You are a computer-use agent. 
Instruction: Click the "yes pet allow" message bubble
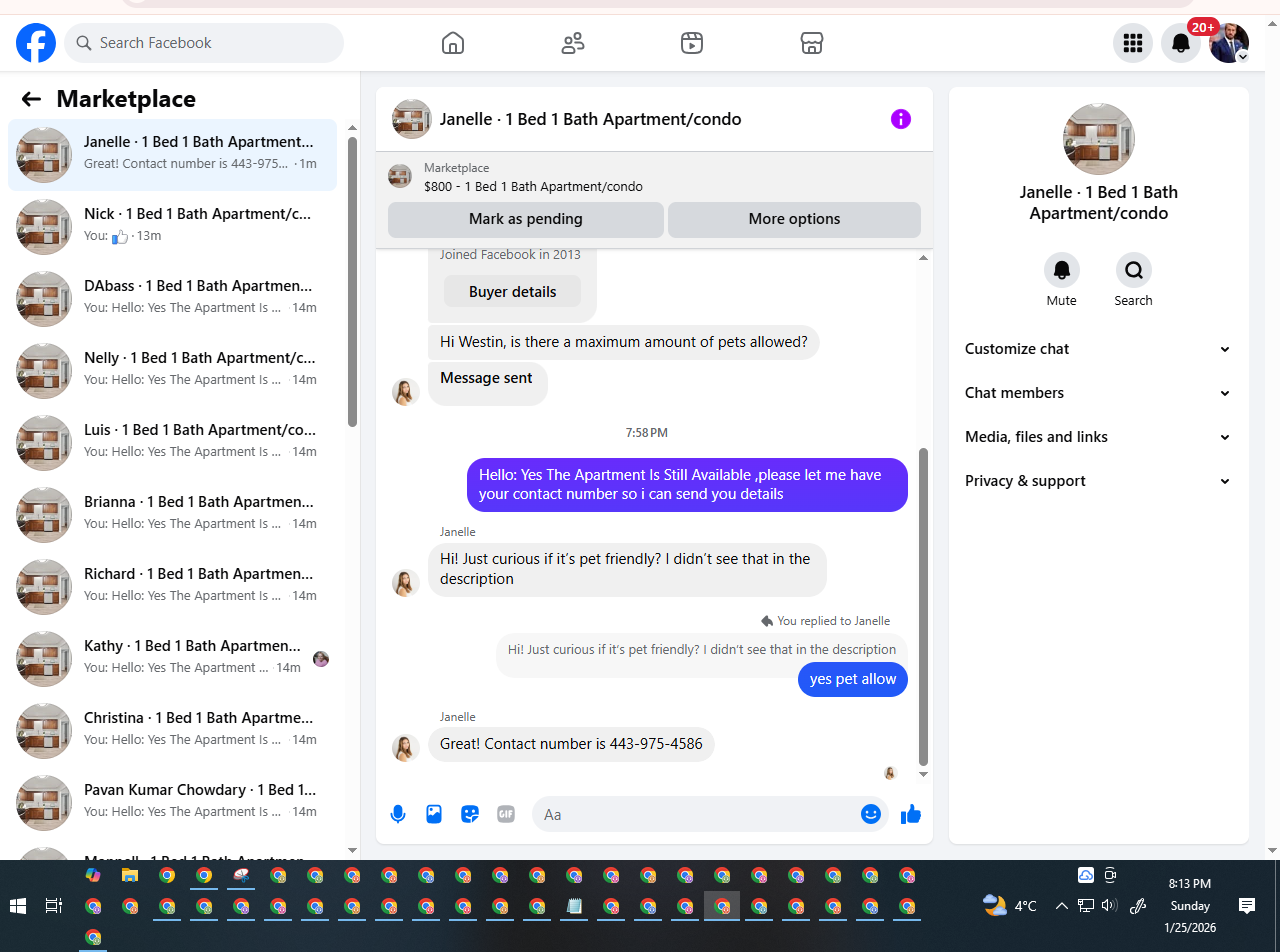(x=853, y=679)
